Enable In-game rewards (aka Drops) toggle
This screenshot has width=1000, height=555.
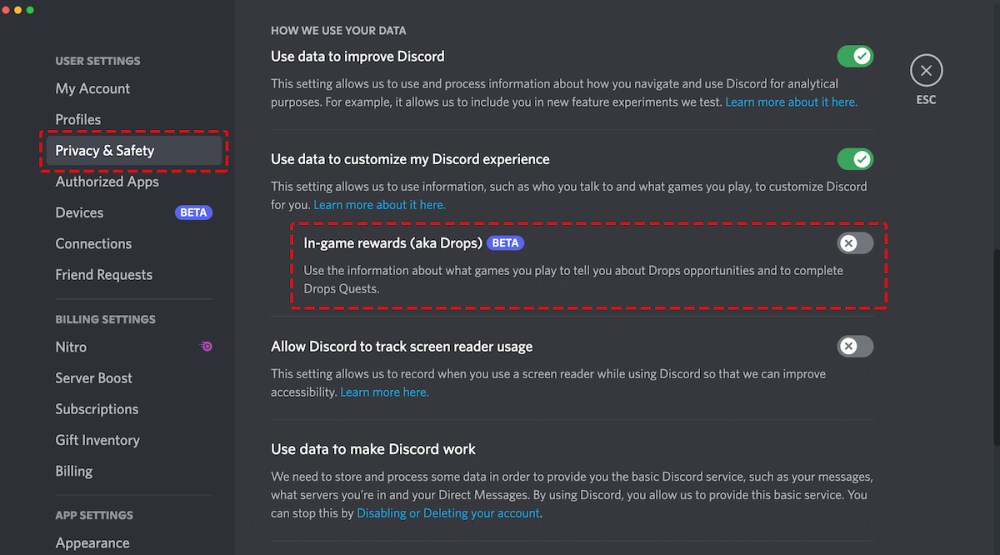pos(855,243)
